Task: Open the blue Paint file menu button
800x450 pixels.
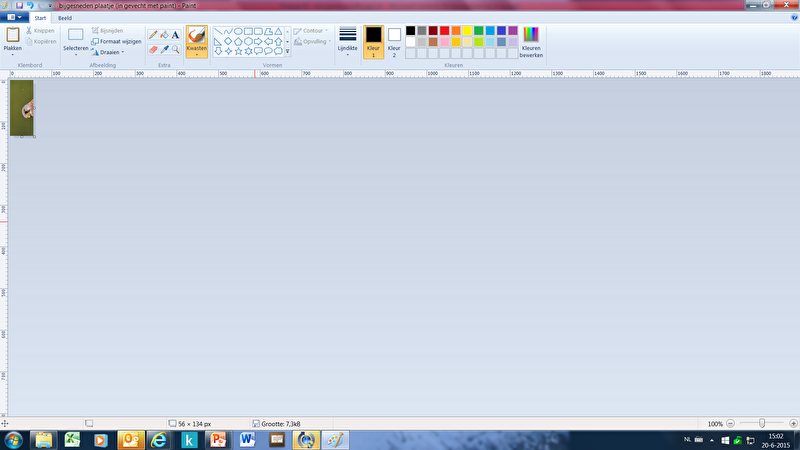Action: [x=15, y=18]
